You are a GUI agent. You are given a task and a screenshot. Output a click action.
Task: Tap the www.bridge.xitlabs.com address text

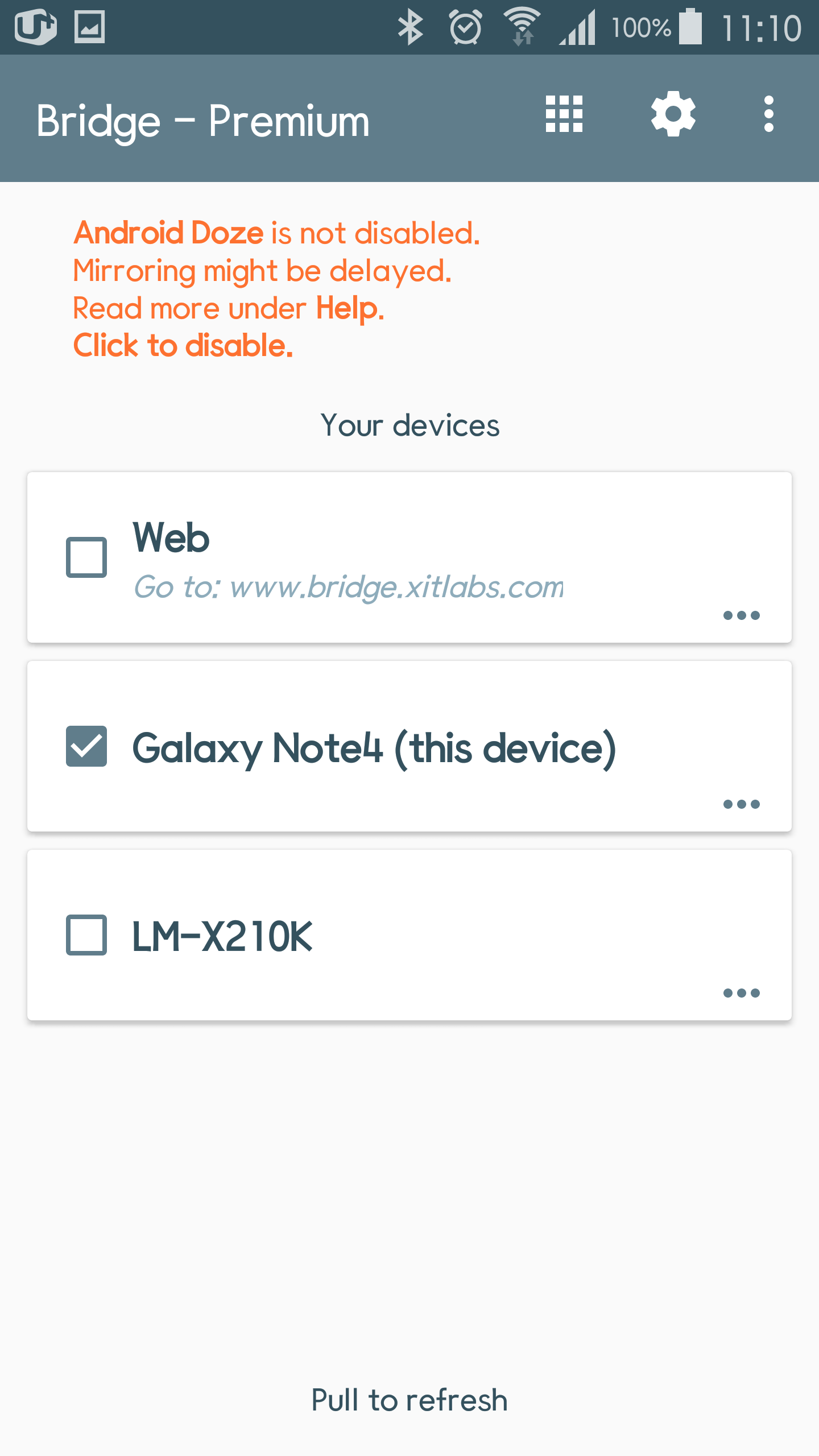(396, 587)
